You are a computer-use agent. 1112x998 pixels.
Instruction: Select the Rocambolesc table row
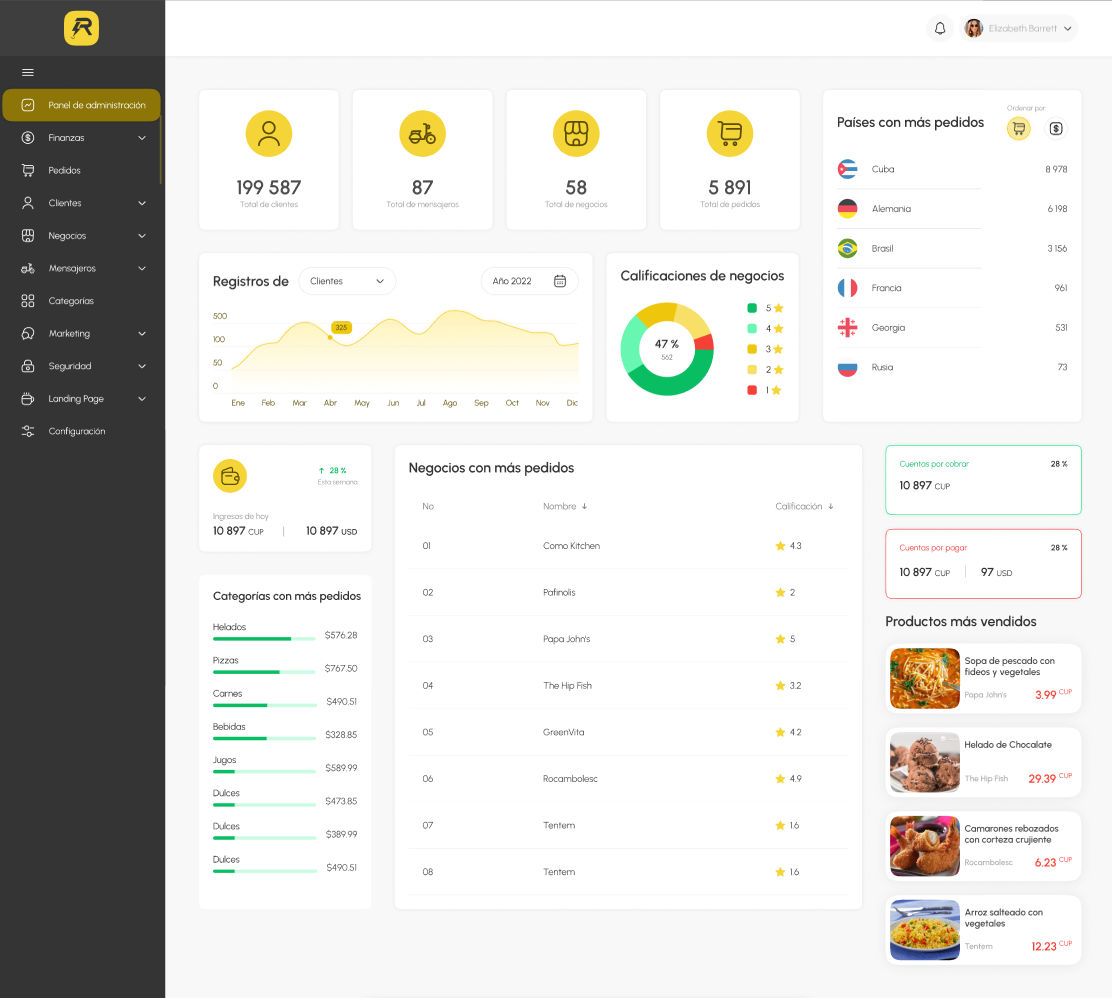pos(628,779)
